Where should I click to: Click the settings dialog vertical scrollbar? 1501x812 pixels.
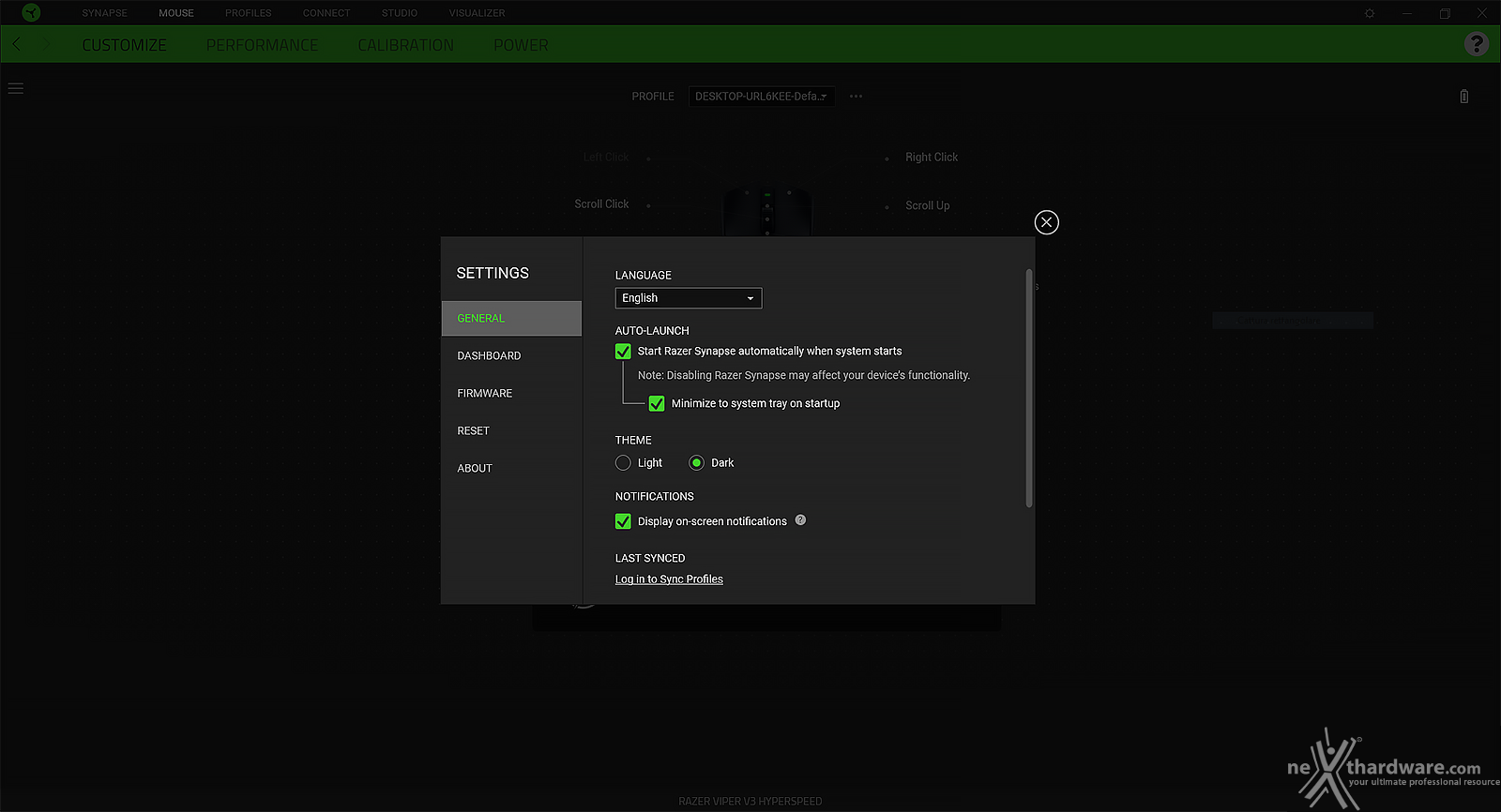point(1028,388)
